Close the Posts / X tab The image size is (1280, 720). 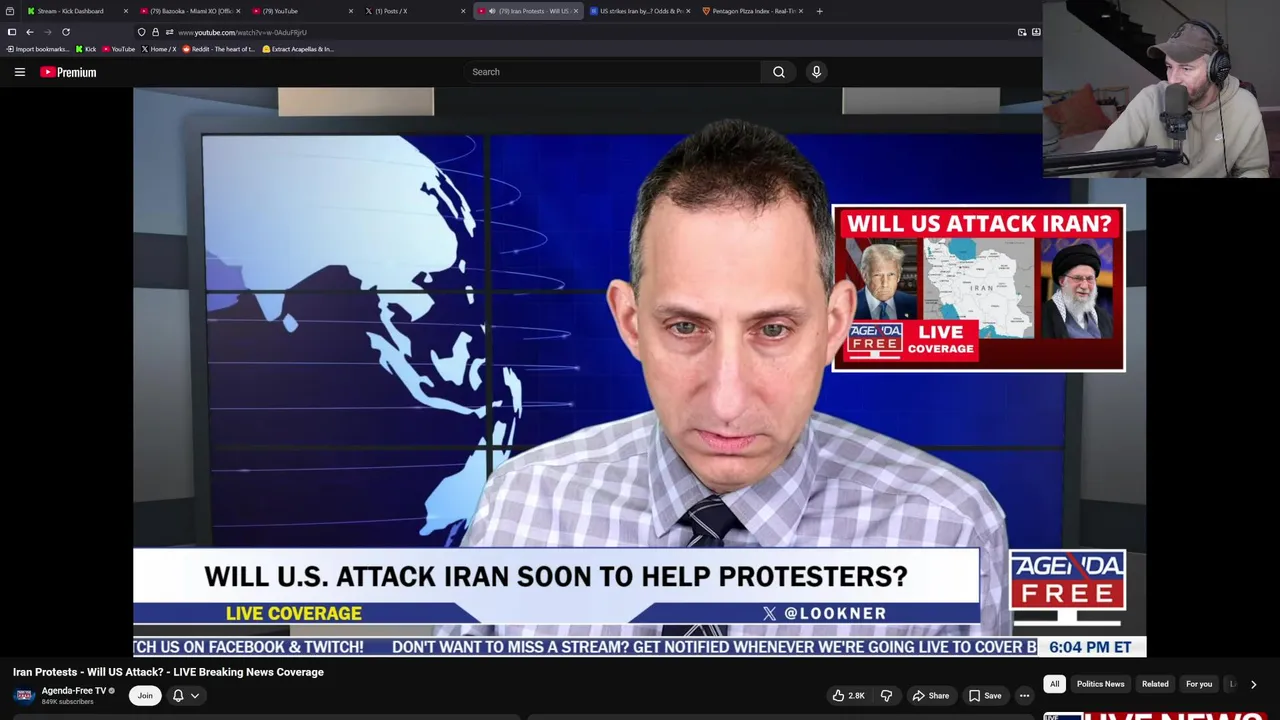pyautogui.click(x=463, y=11)
